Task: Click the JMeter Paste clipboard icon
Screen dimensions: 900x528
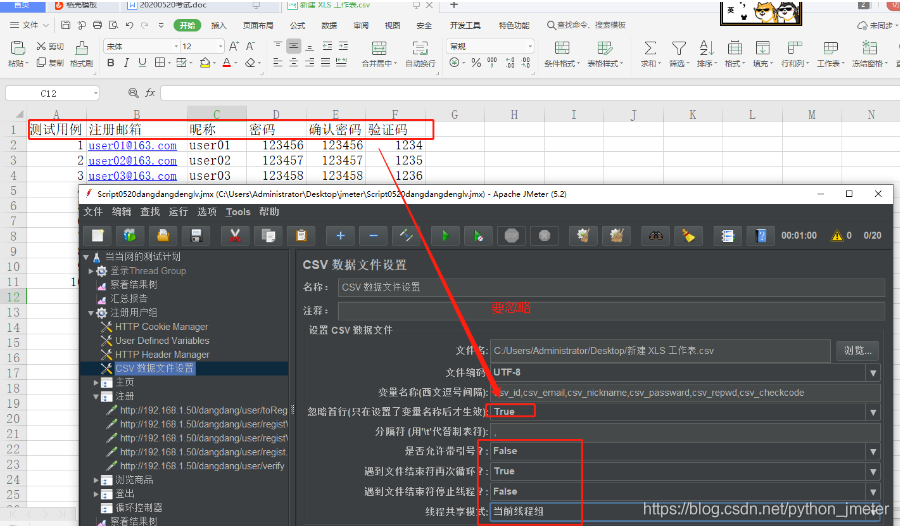Action: click(x=301, y=235)
